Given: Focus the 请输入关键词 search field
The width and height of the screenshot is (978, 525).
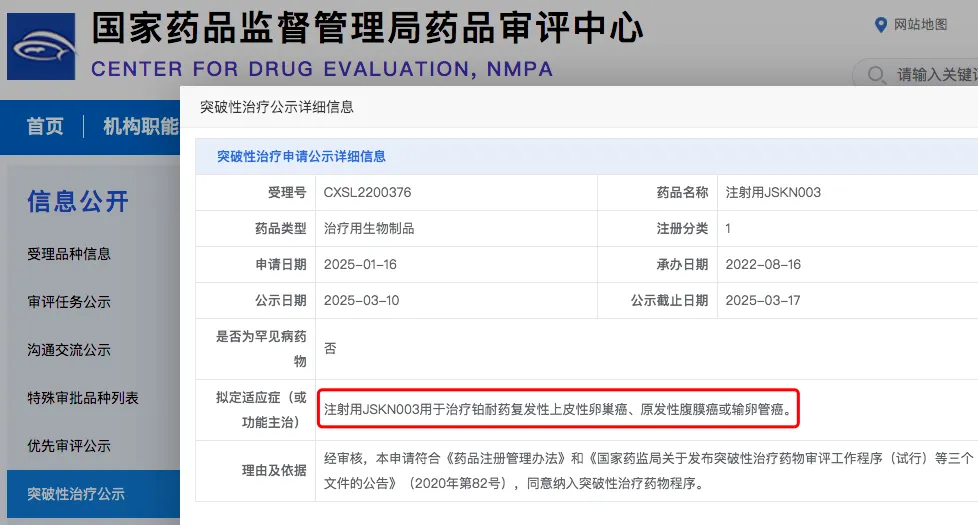Looking at the screenshot, I should click(x=917, y=74).
